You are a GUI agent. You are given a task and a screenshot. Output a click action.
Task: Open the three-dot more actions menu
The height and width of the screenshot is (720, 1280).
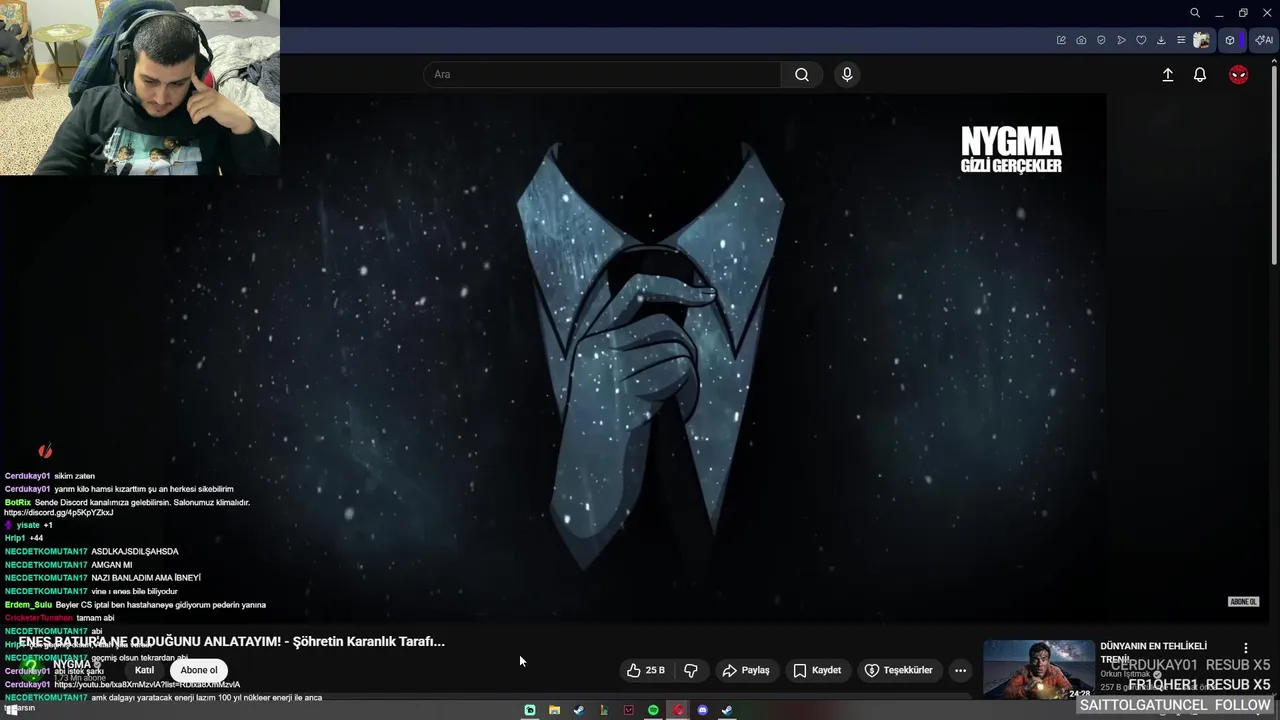(x=960, y=670)
